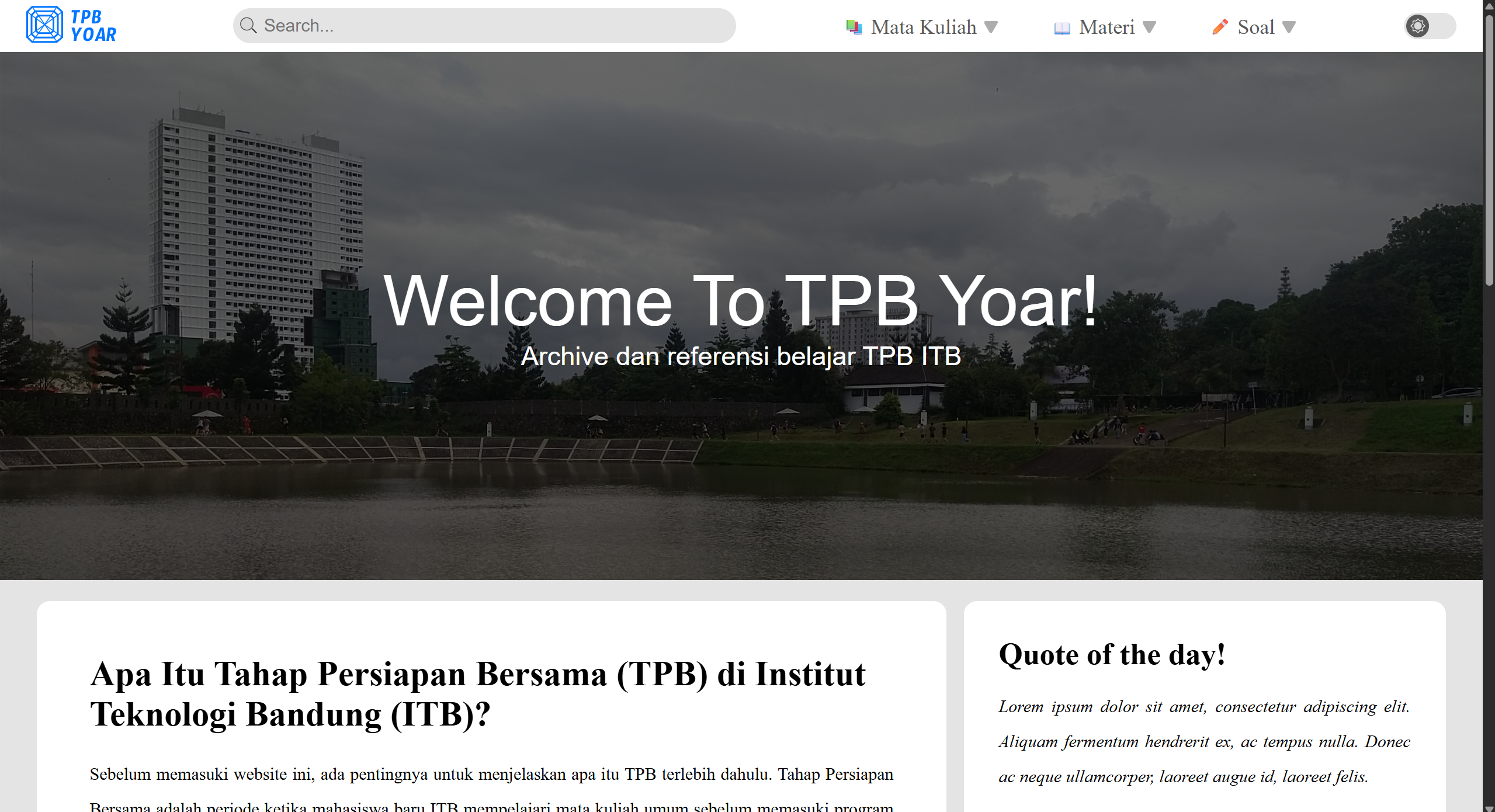
Task: Click the books icon beside Mata Kuliah
Action: pos(854,26)
